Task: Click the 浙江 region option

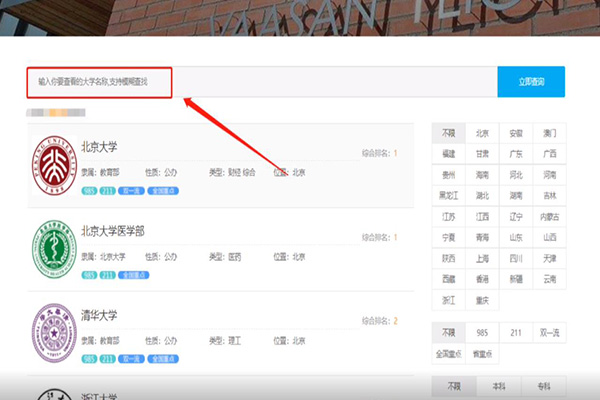Action: (x=448, y=300)
